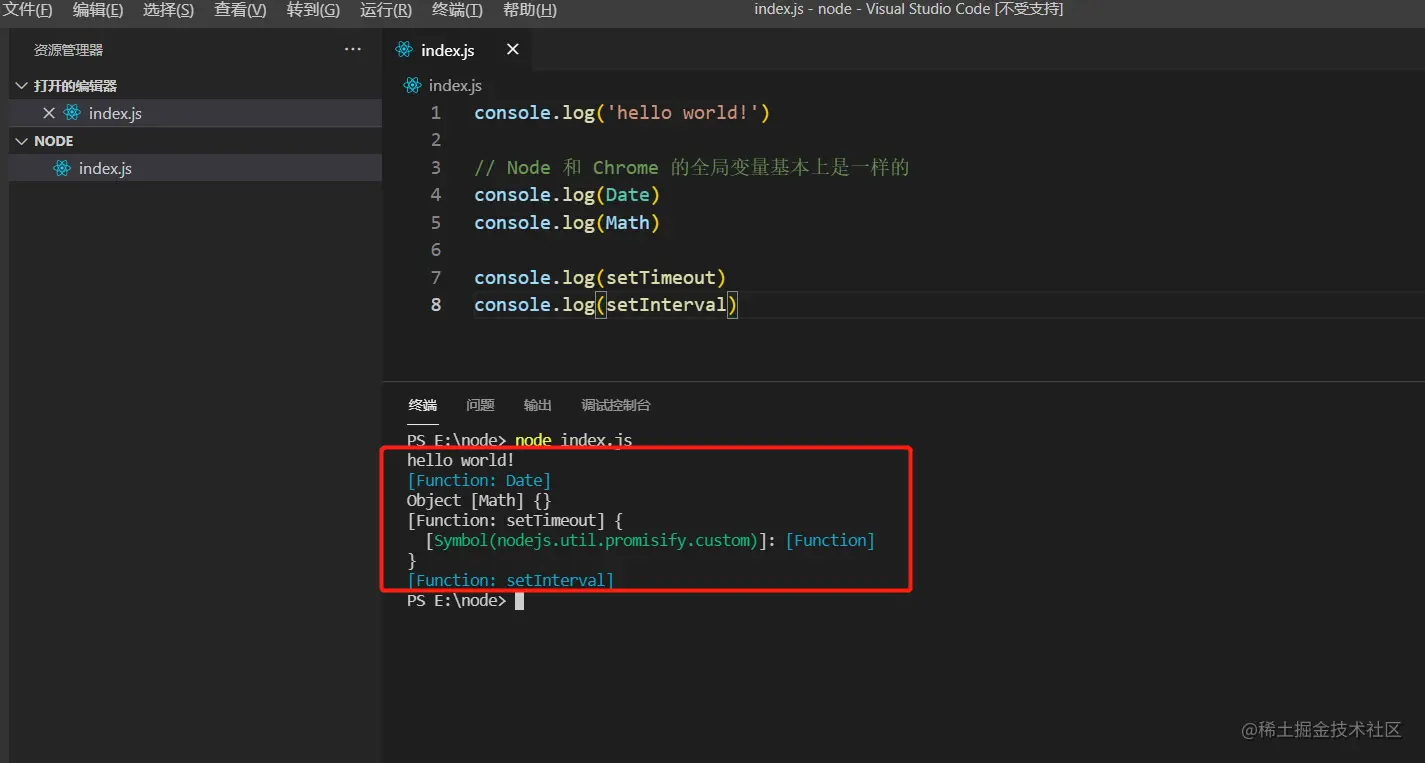Focus the last terminal prompt with the cursor
Screen dimensions: 1425x763
pos(465,600)
